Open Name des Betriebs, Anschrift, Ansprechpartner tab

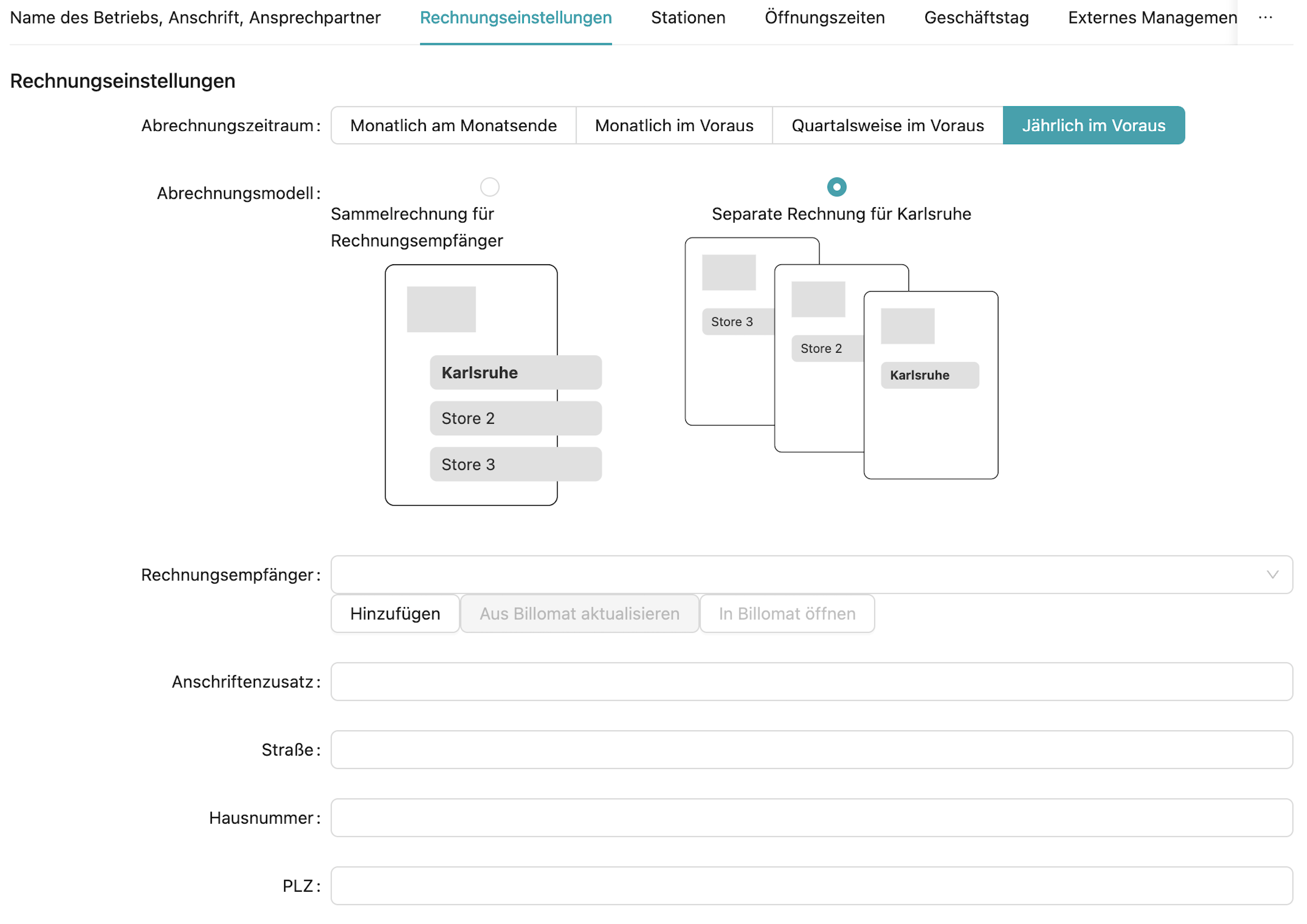pyautogui.click(x=195, y=18)
